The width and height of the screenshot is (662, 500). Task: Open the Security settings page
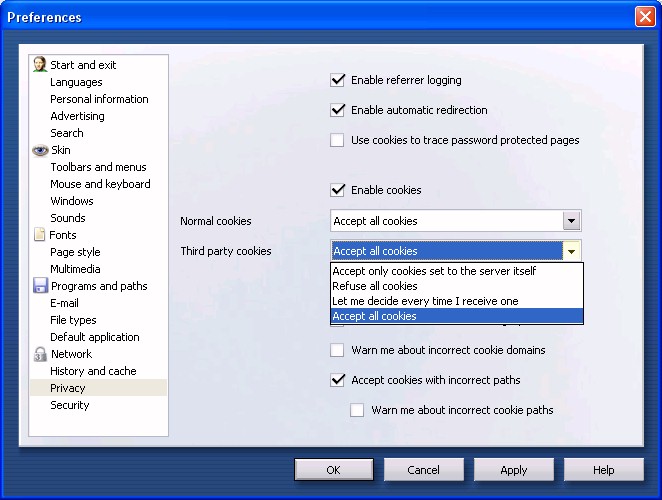(70, 405)
